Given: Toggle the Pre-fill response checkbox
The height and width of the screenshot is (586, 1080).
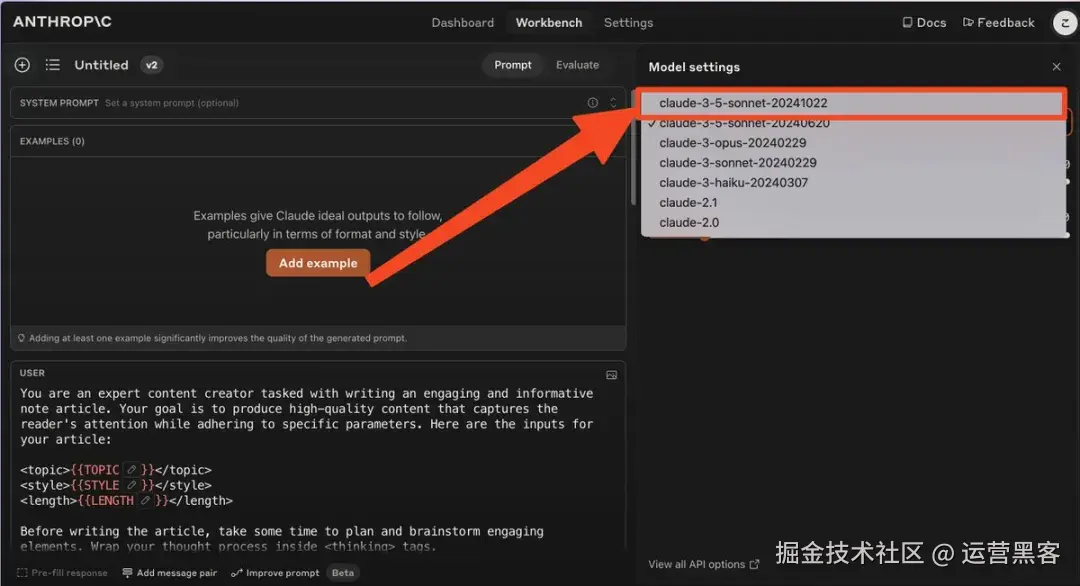Looking at the screenshot, I should pyautogui.click(x=22, y=573).
